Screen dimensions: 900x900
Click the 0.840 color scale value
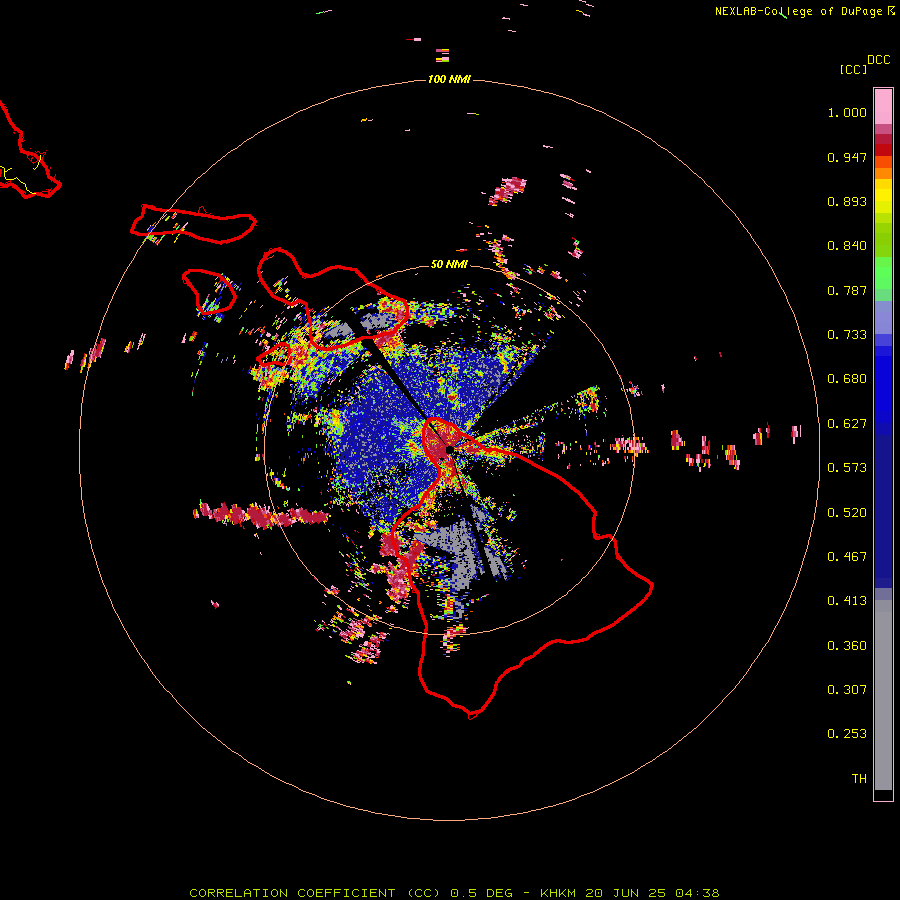847,246
